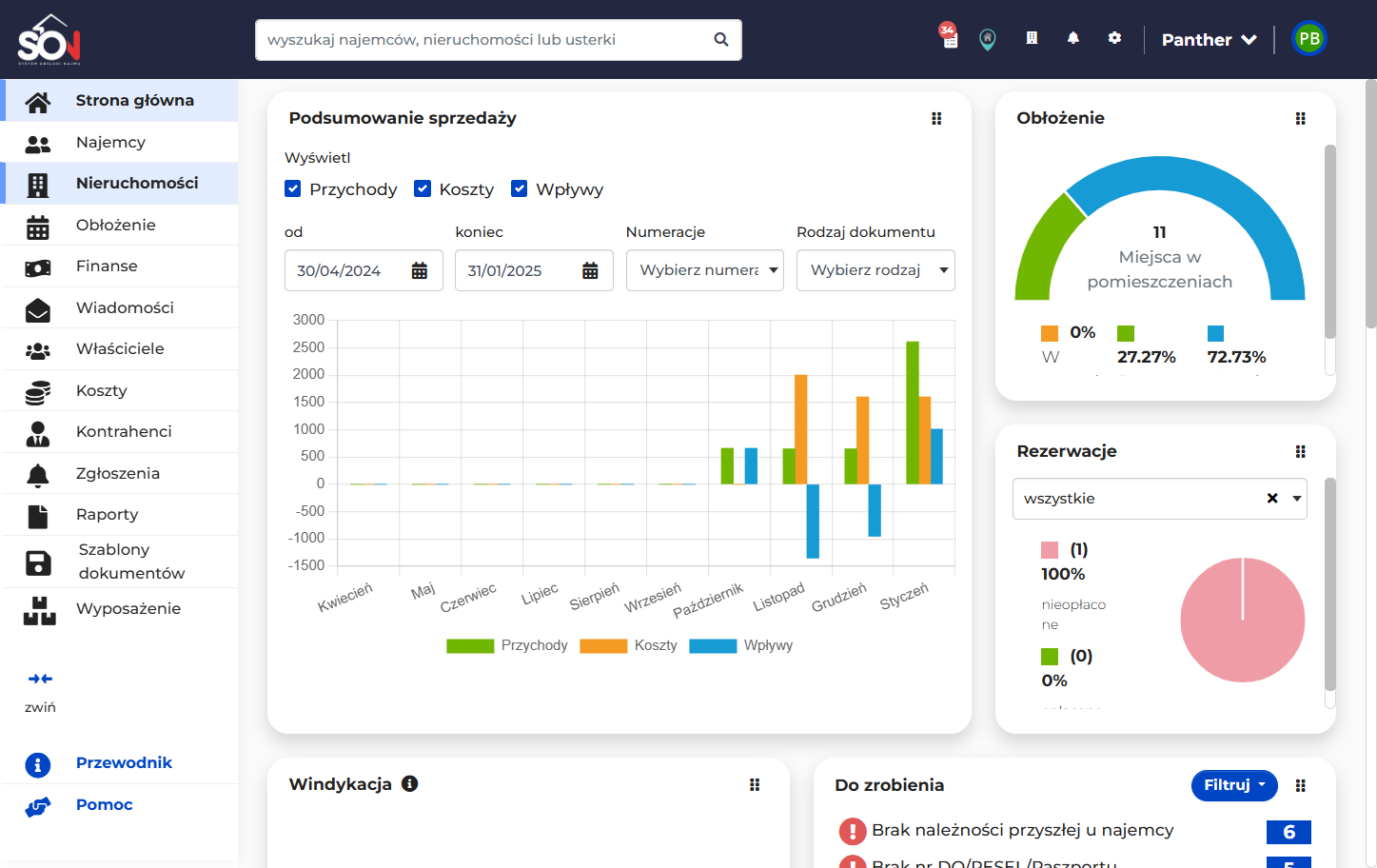The image size is (1377, 868).
Task: Open the Filtruj dropdown button
Action: [1234, 785]
